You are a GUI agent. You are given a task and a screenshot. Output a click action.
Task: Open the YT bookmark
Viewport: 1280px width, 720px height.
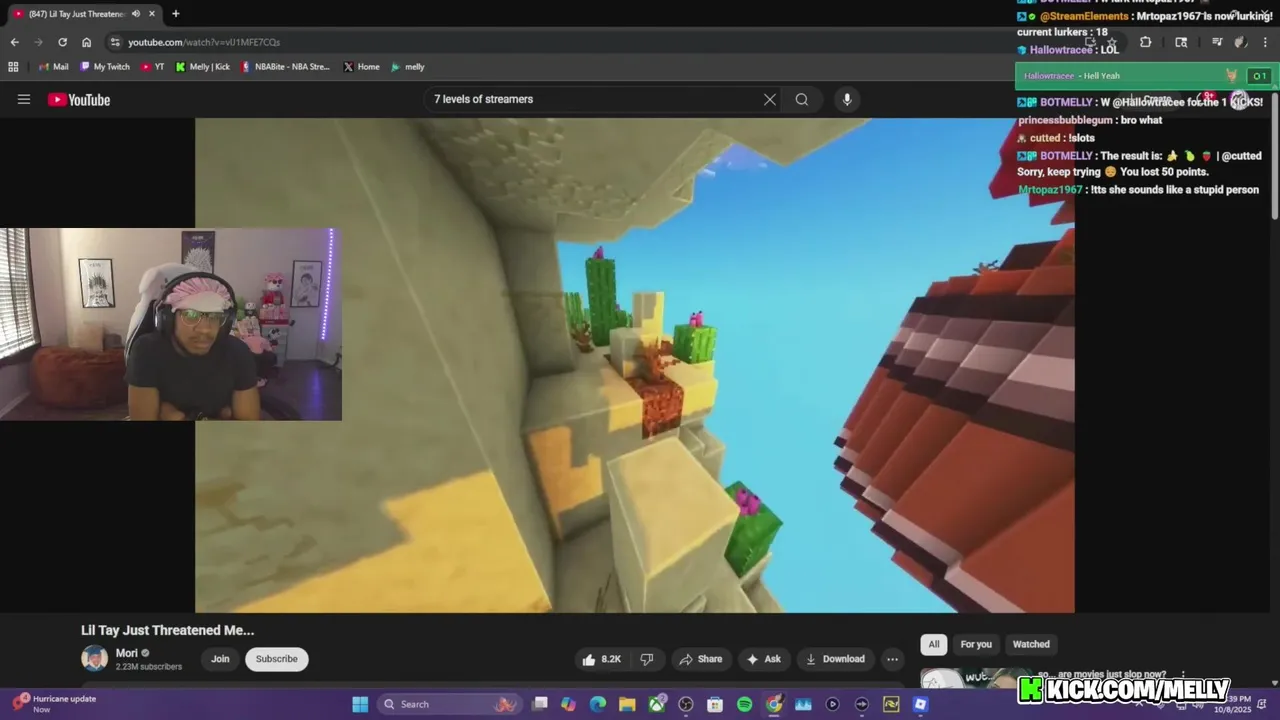coord(153,67)
